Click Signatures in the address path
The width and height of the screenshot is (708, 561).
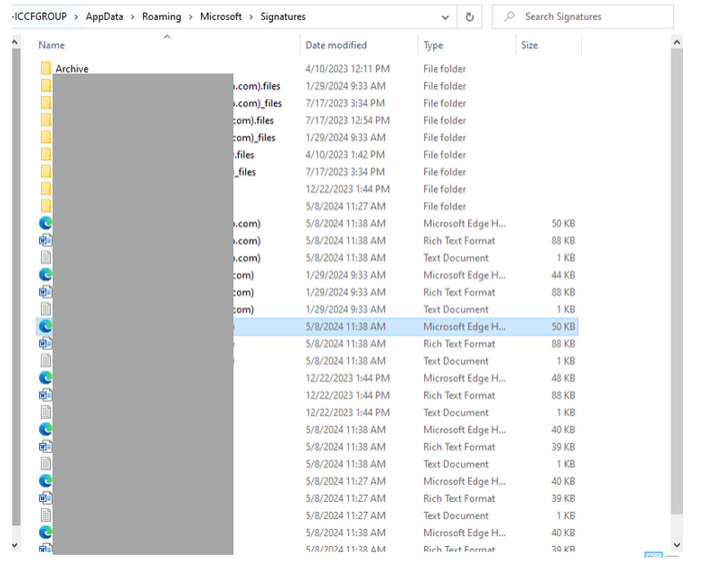coord(283,17)
